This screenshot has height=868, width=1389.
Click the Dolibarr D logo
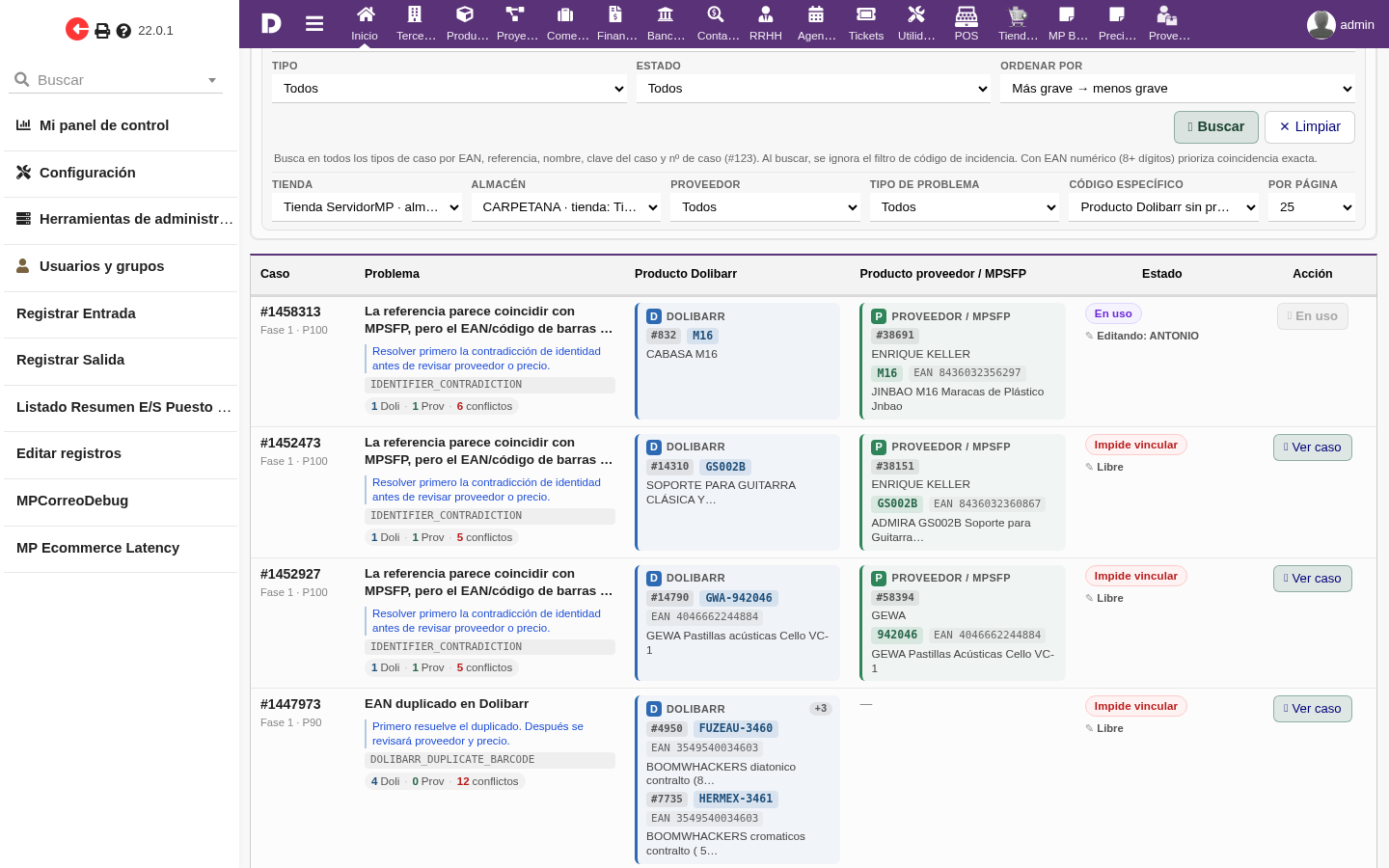271,23
